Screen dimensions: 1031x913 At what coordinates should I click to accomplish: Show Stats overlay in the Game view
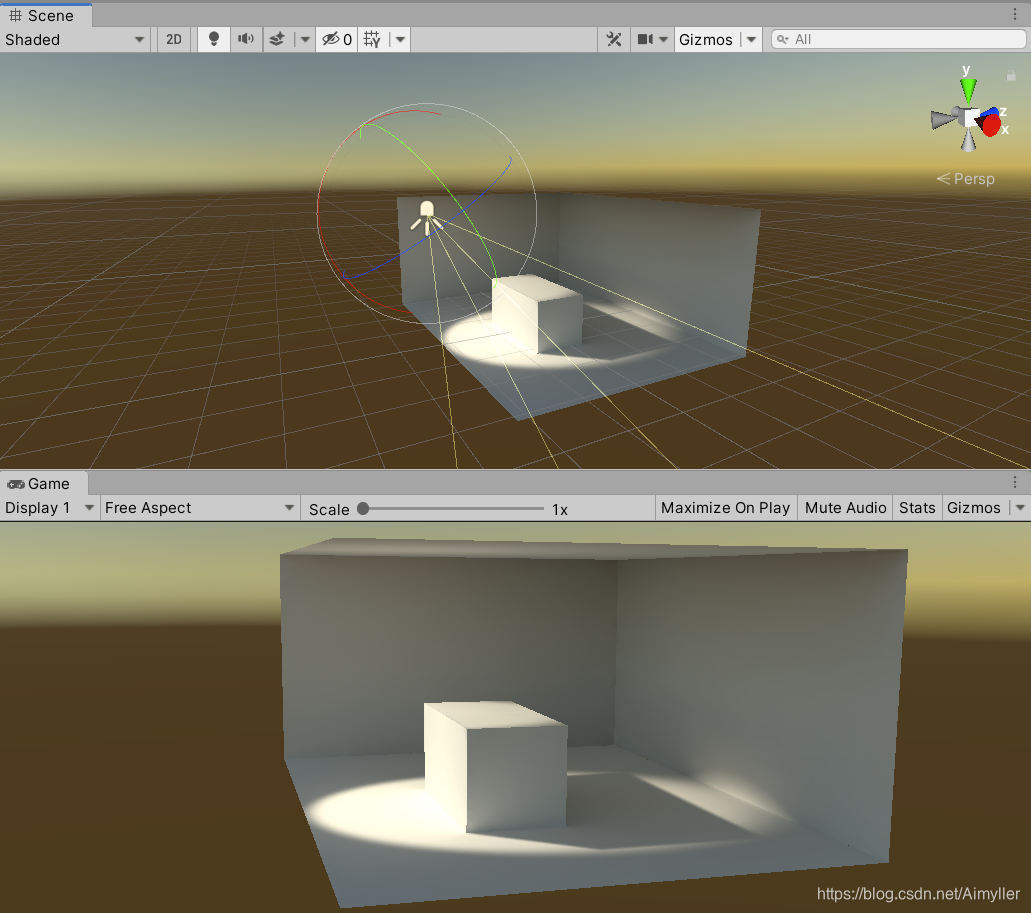tap(917, 508)
